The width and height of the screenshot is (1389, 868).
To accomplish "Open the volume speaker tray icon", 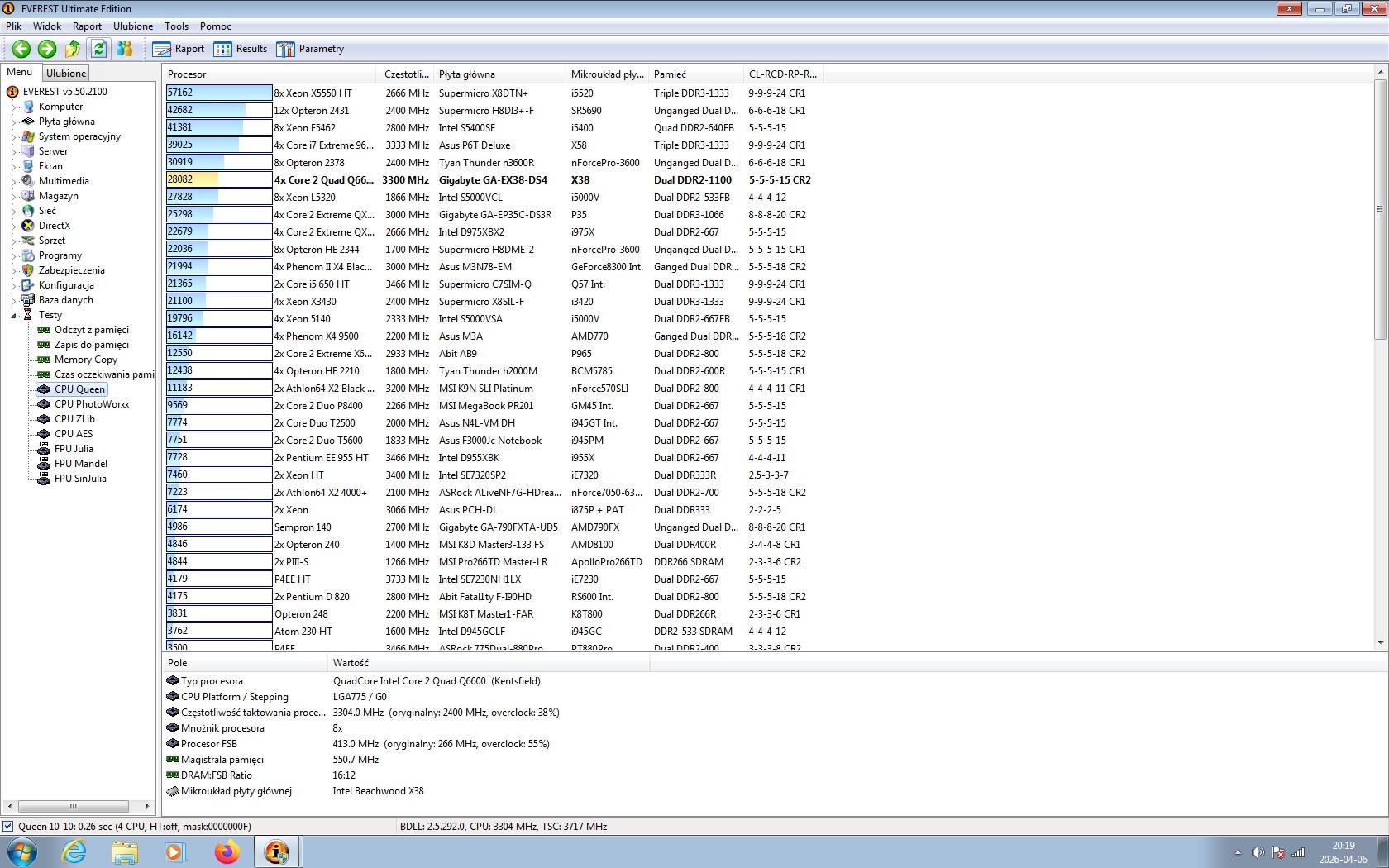I will pos(1258,852).
